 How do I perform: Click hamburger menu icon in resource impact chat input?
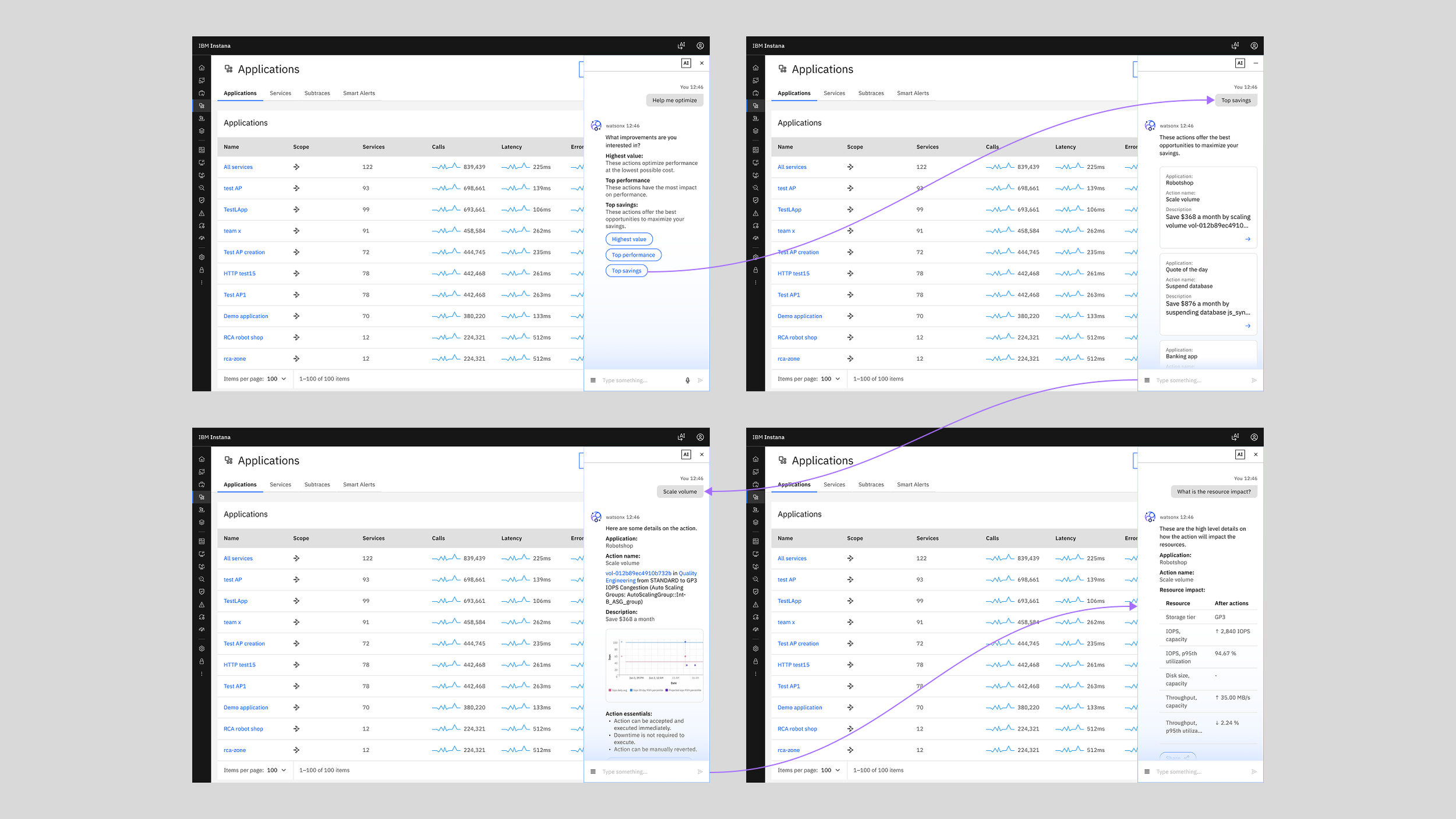(x=1147, y=771)
